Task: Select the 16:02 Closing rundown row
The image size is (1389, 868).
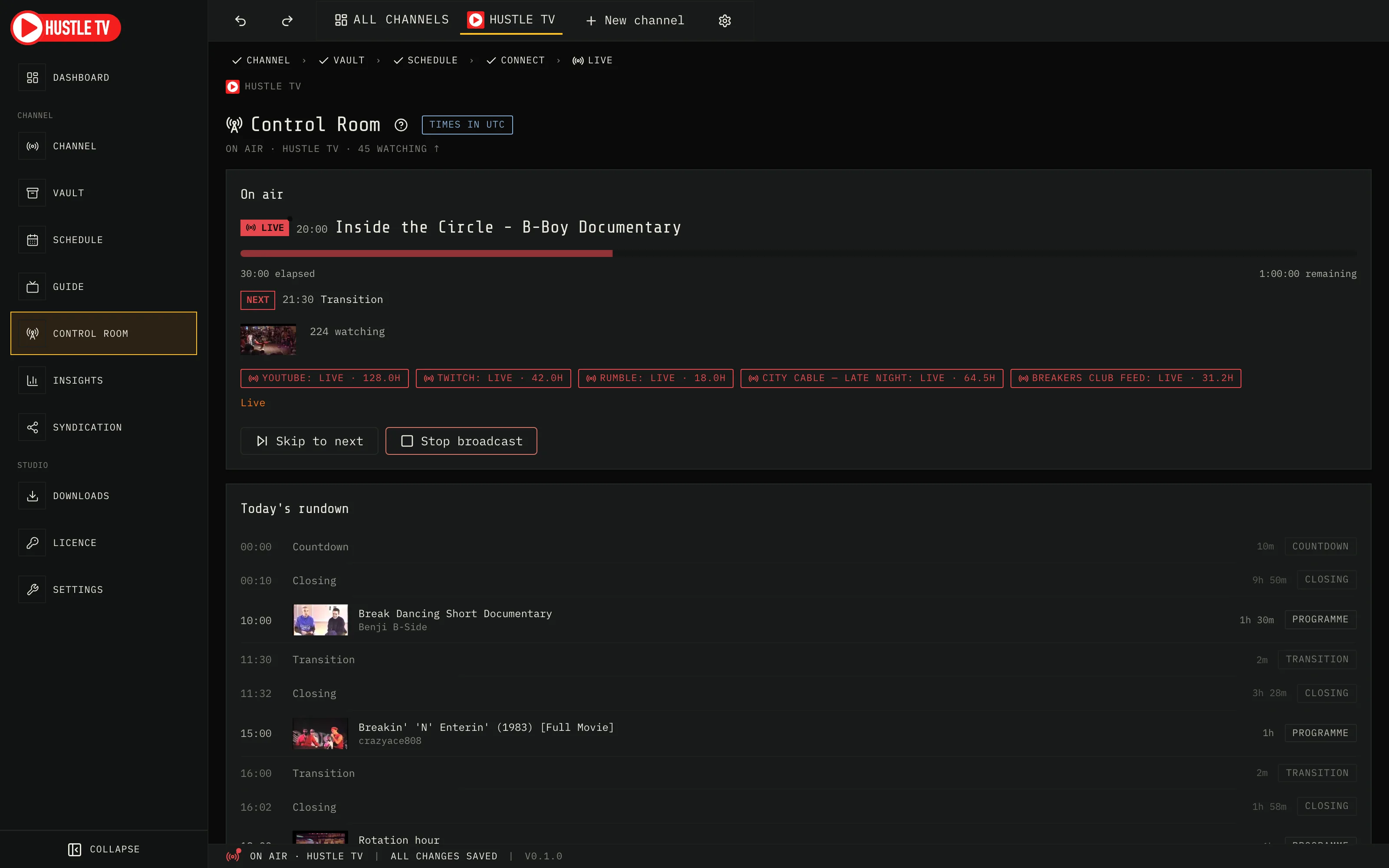Action: pyautogui.click(x=798, y=807)
